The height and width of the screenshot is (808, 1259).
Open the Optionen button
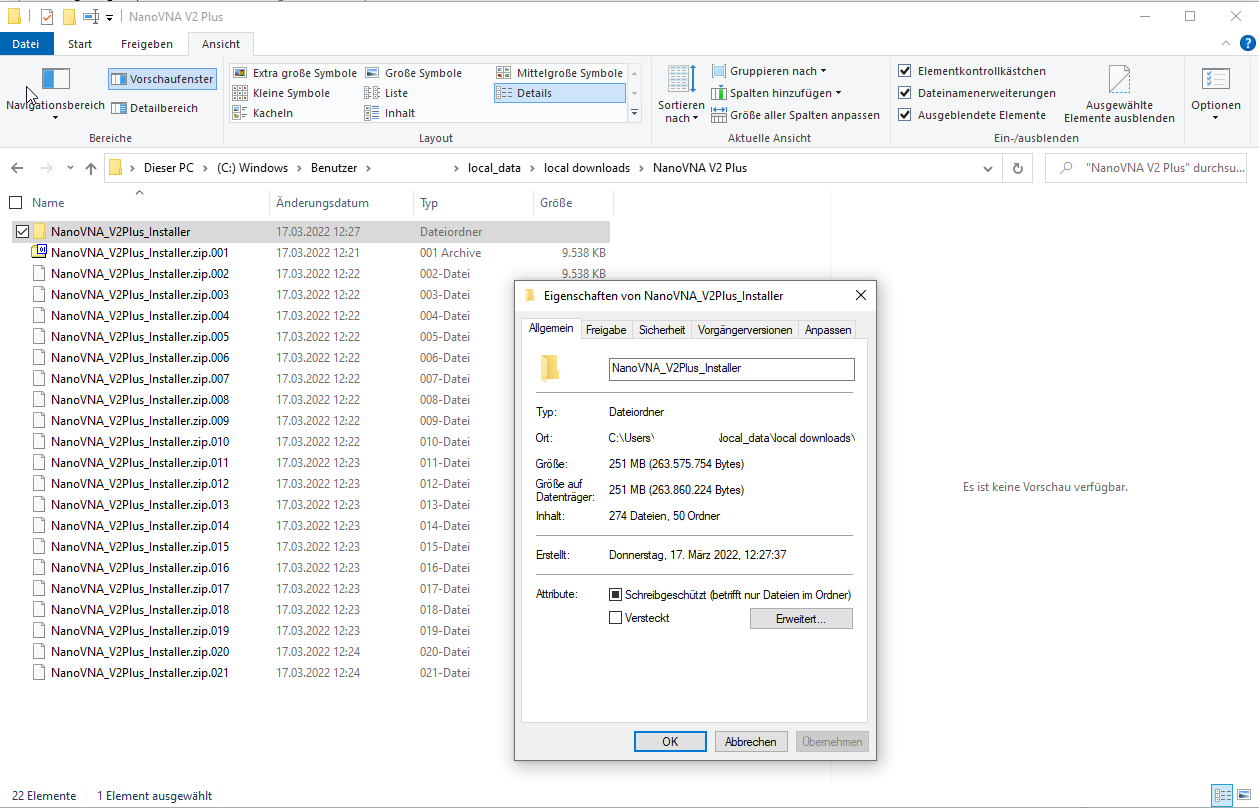pos(1215,94)
